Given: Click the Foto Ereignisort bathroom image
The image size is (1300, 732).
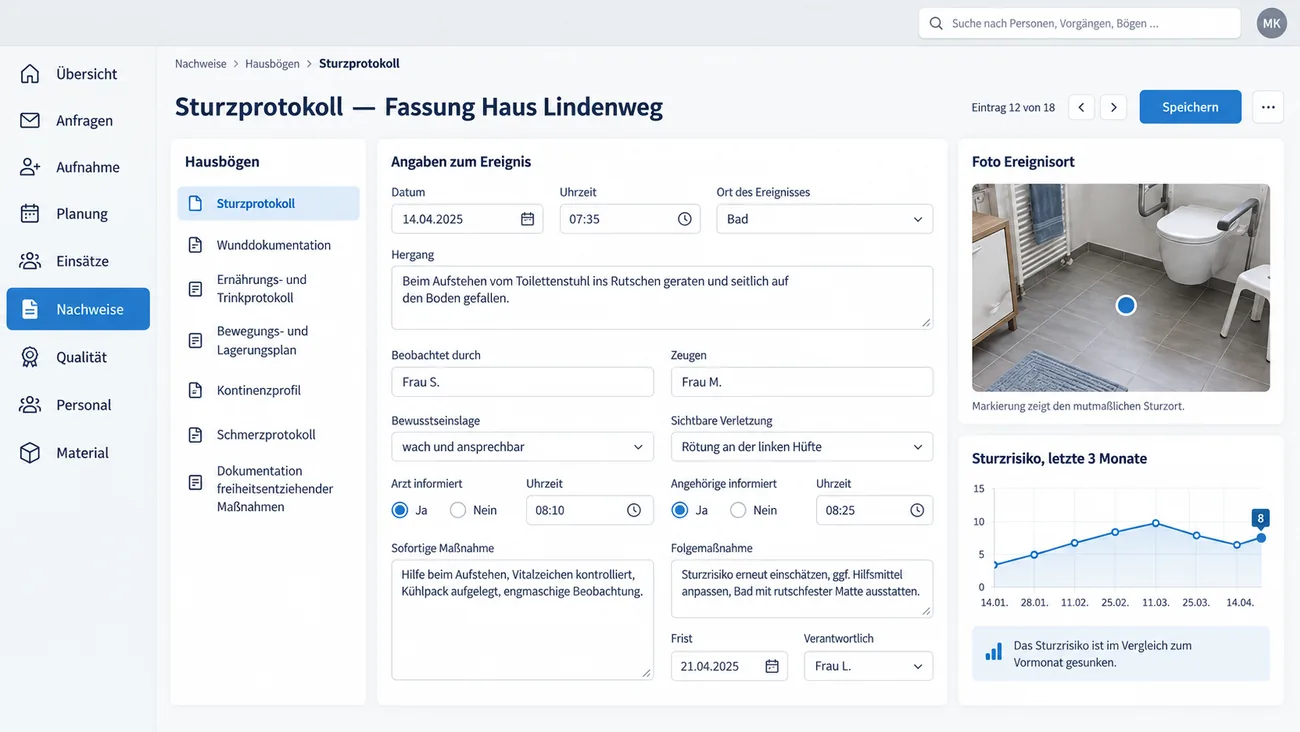Looking at the screenshot, I should (x=1121, y=287).
